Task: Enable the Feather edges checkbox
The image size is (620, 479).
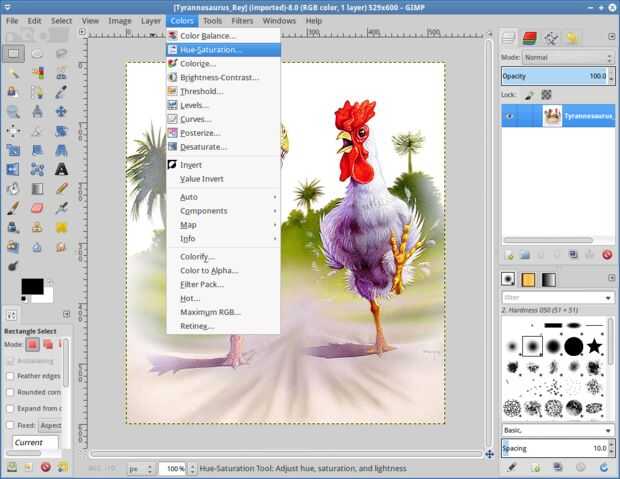Action: [x=10, y=376]
